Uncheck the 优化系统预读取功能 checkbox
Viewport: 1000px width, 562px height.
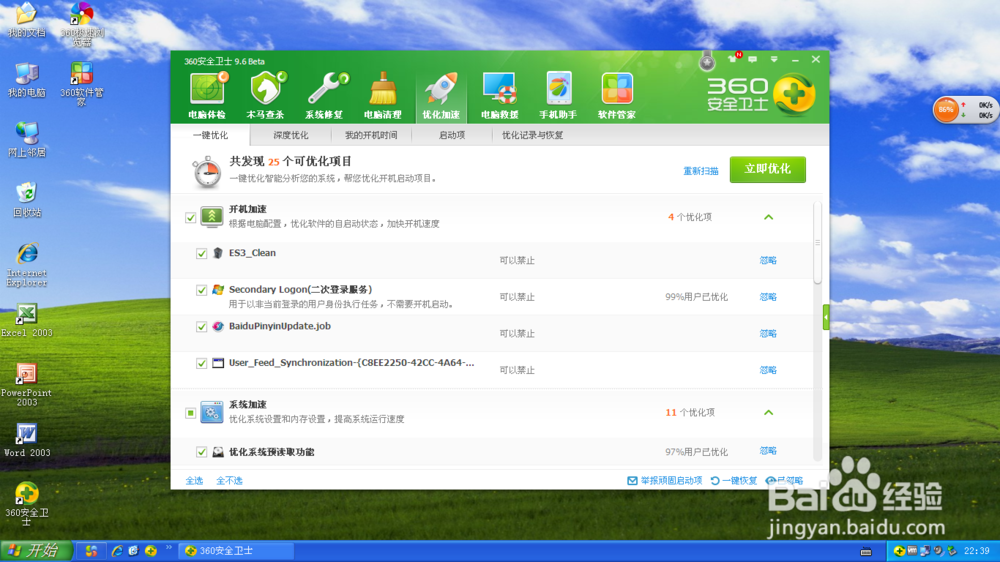click(x=202, y=452)
